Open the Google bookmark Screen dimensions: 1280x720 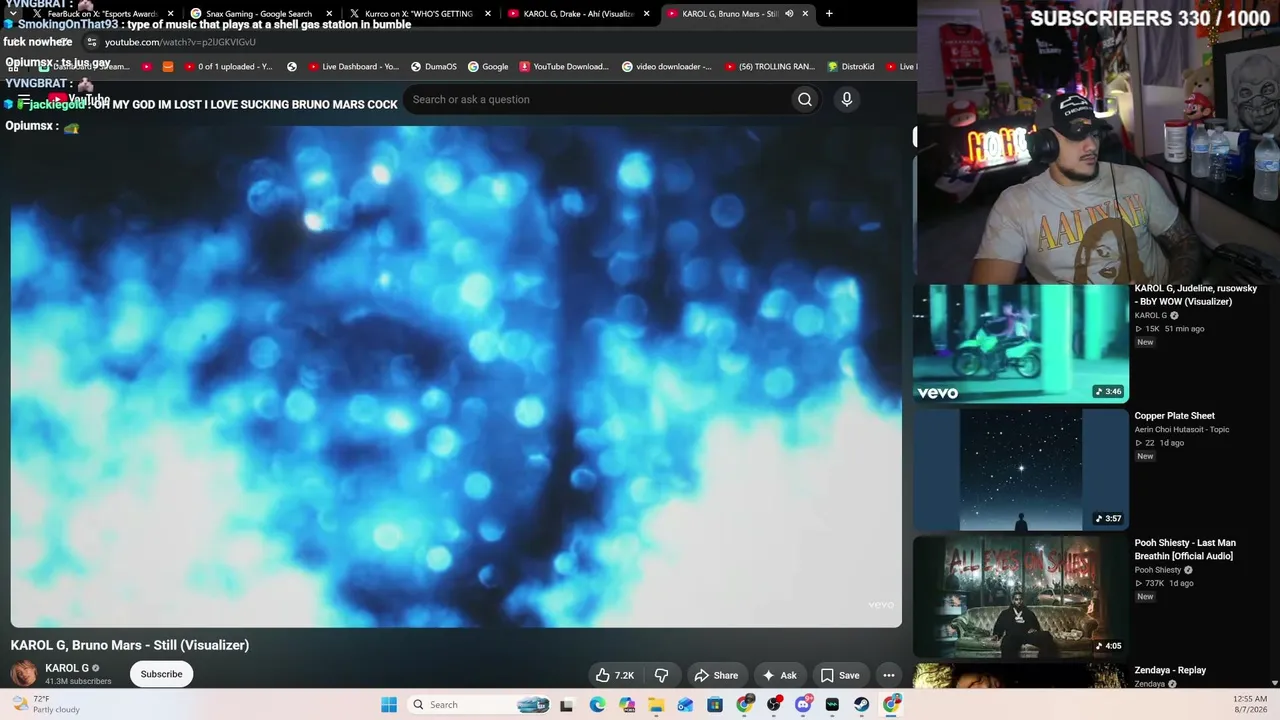click(488, 67)
